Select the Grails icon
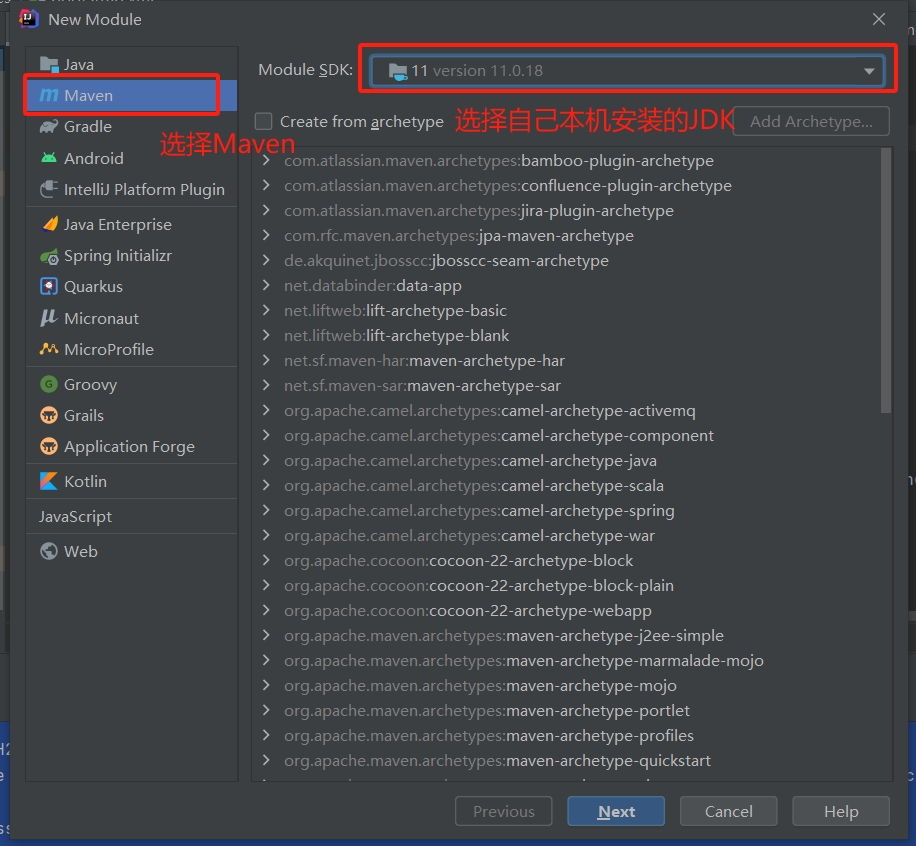 click(x=49, y=415)
